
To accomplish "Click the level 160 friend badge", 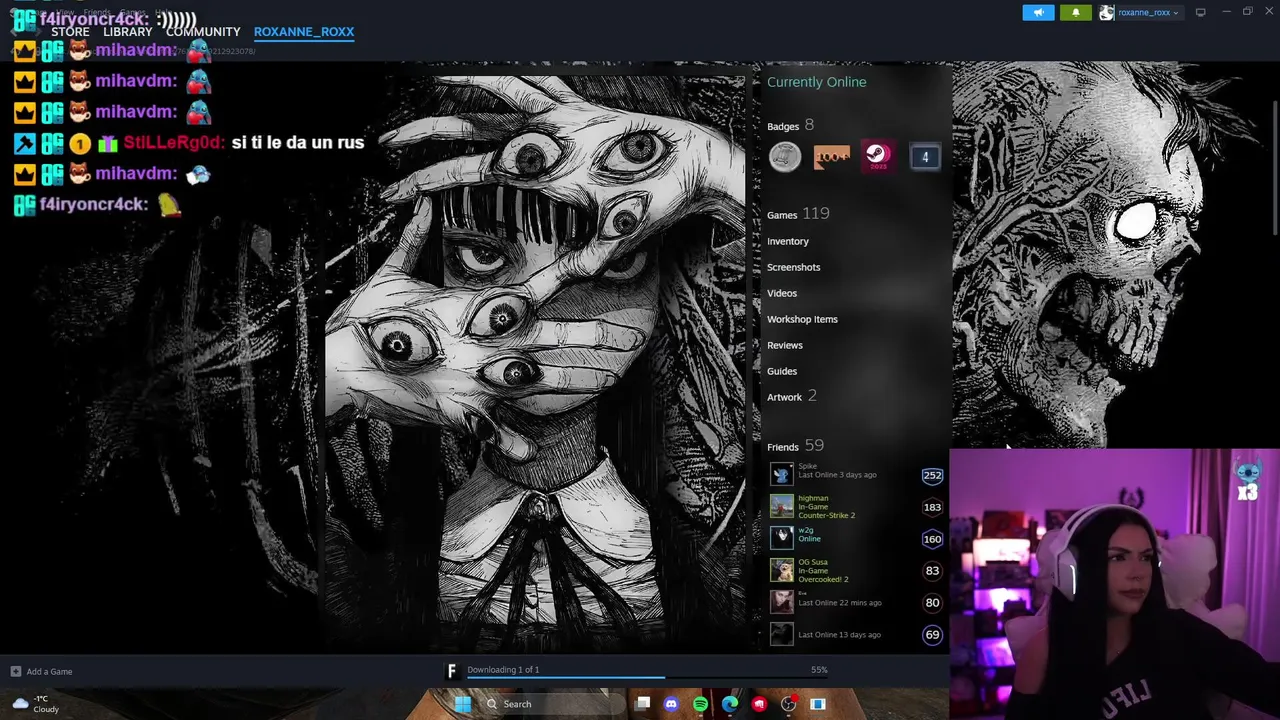I will (x=932, y=539).
